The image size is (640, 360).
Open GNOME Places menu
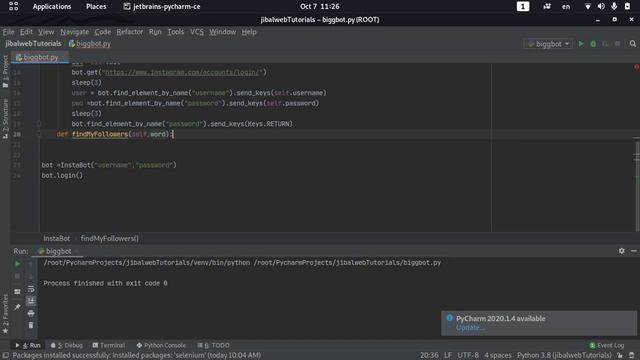tap(96, 7)
